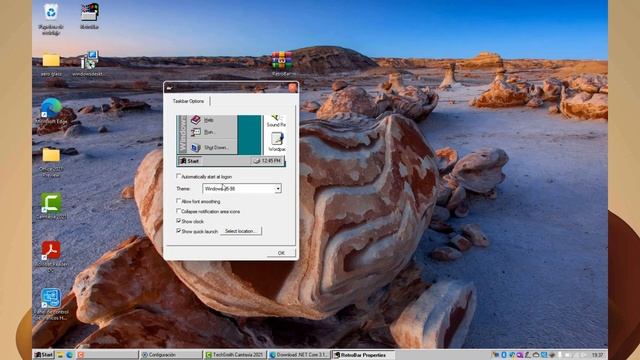
Task: Click the Sound Recorder icon in preview
Action: point(276,118)
